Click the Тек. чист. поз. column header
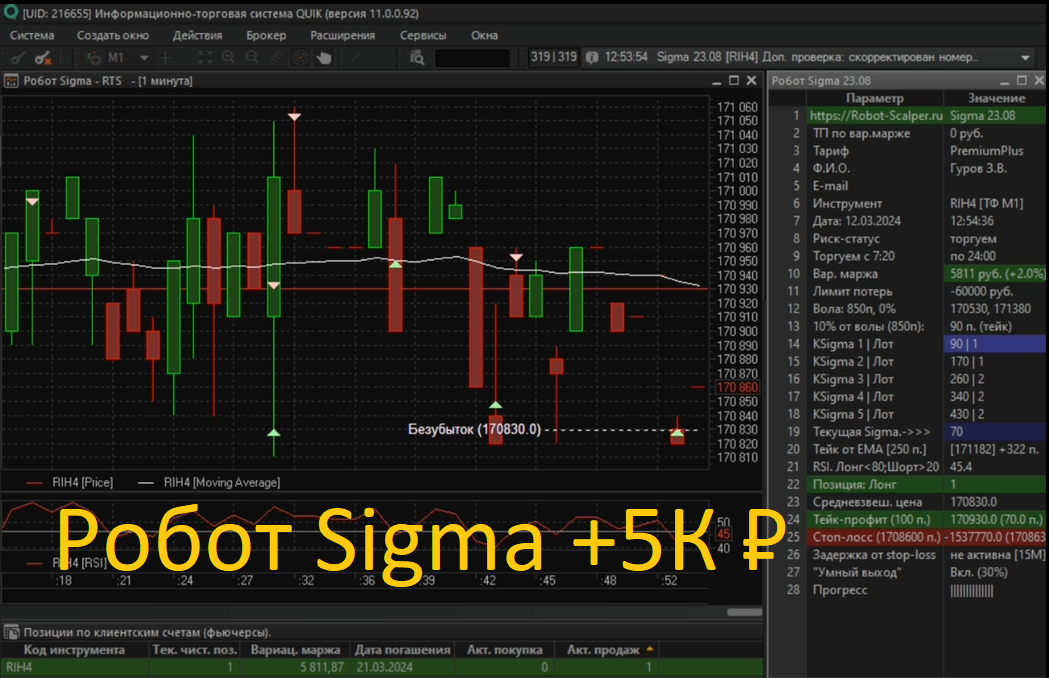The image size is (1049, 678). coord(194,650)
